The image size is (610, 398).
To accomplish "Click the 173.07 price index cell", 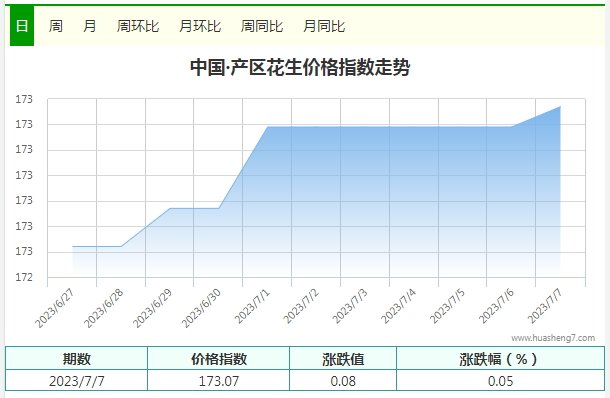I will 219,380.
